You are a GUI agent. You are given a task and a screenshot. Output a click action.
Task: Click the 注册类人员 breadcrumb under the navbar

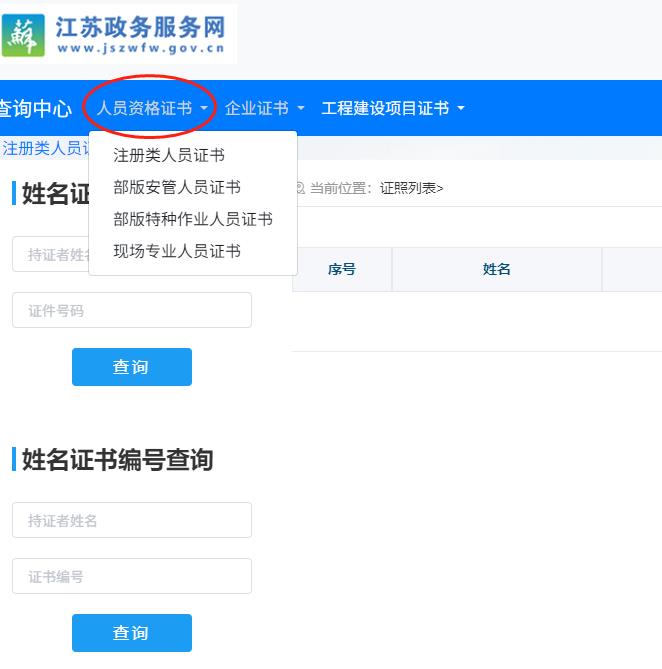point(45,148)
